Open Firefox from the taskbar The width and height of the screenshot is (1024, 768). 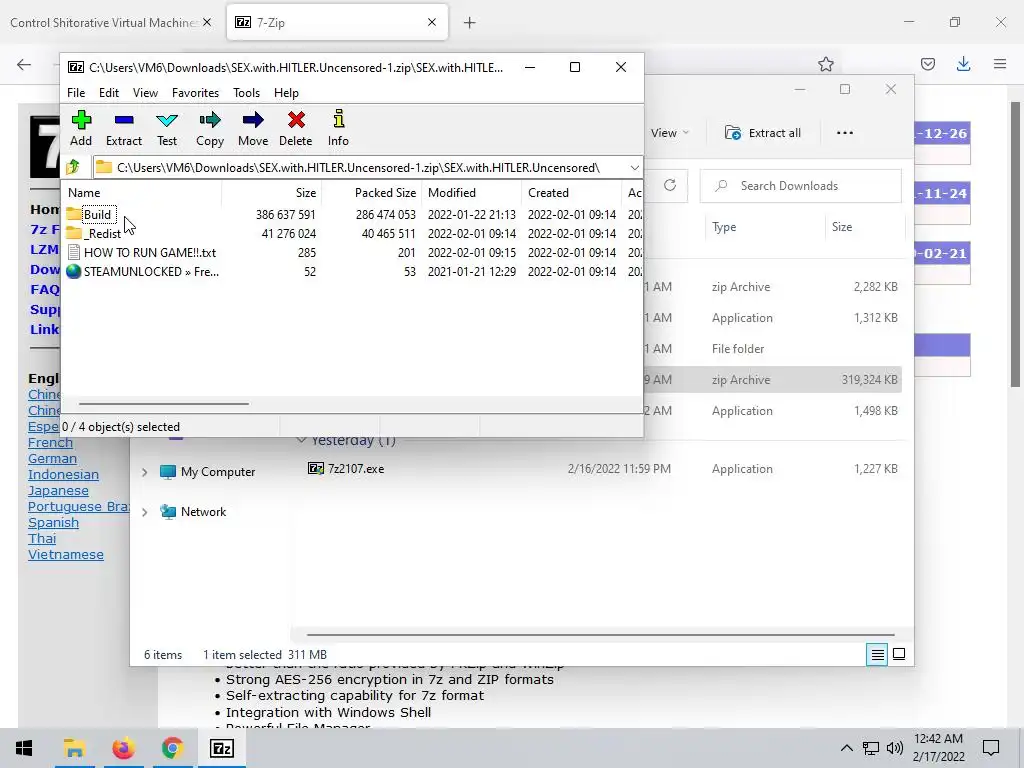(x=123, y=748)
